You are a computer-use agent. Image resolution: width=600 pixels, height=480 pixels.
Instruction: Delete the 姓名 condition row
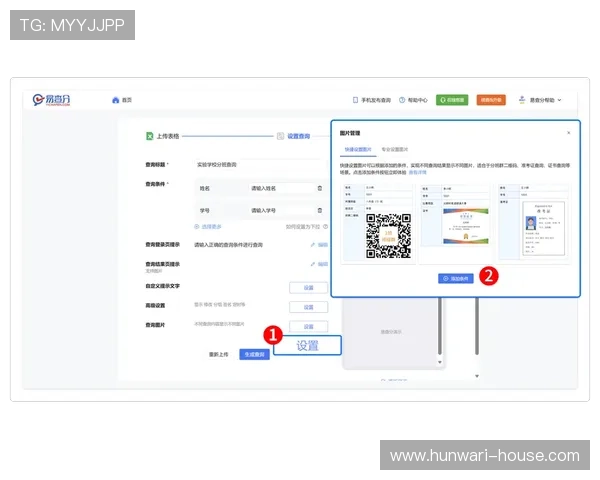(x=320, y=188)
